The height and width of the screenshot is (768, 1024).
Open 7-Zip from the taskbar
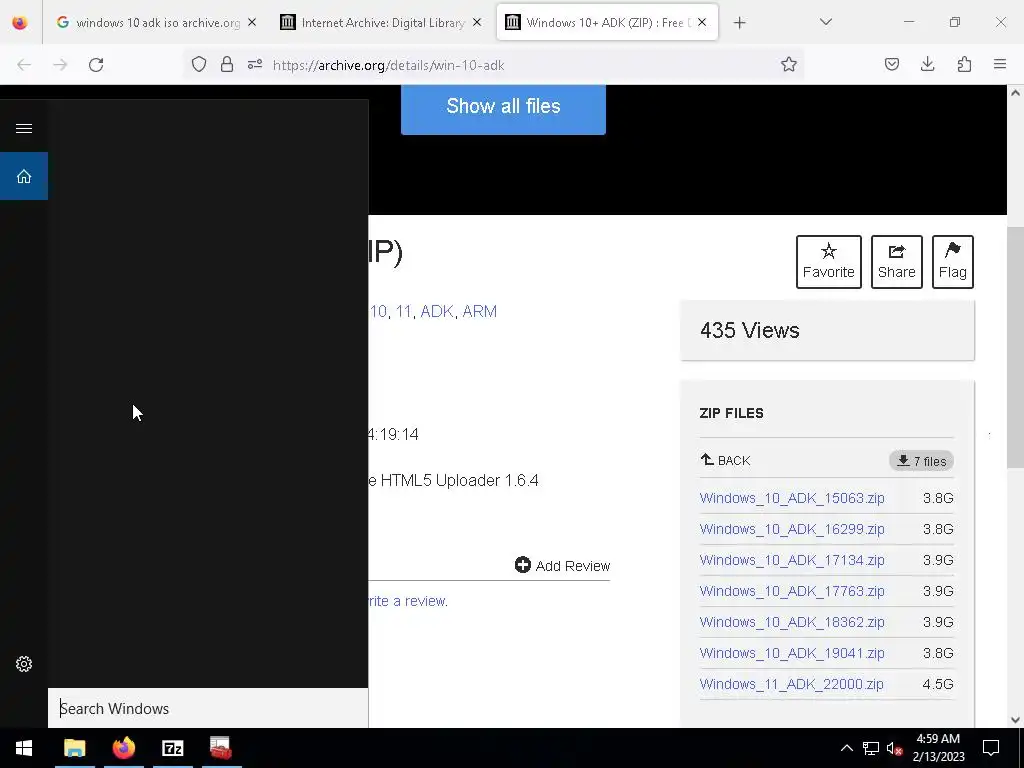172,748
